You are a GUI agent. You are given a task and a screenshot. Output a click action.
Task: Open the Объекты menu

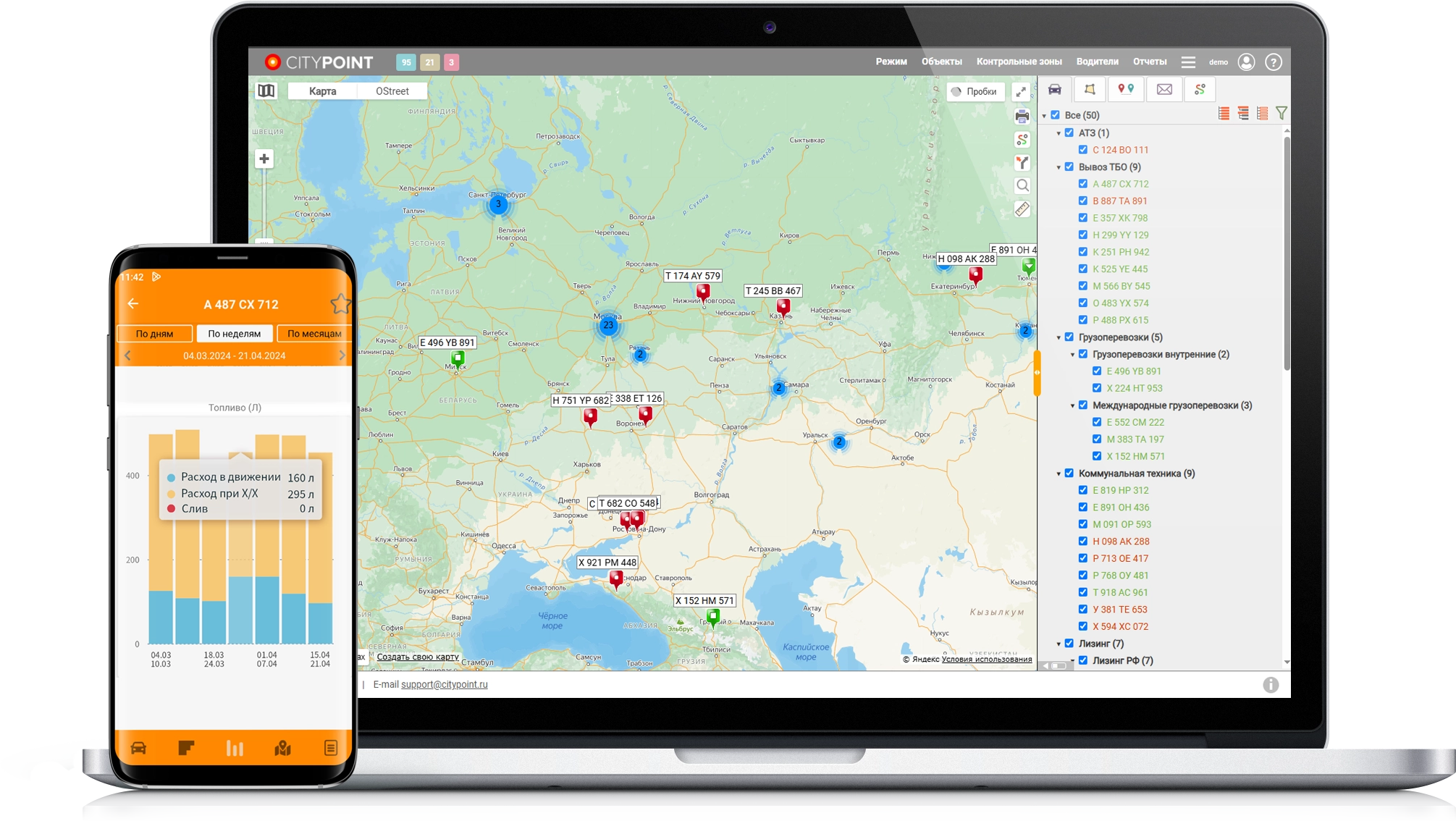[x=942, y=62]
